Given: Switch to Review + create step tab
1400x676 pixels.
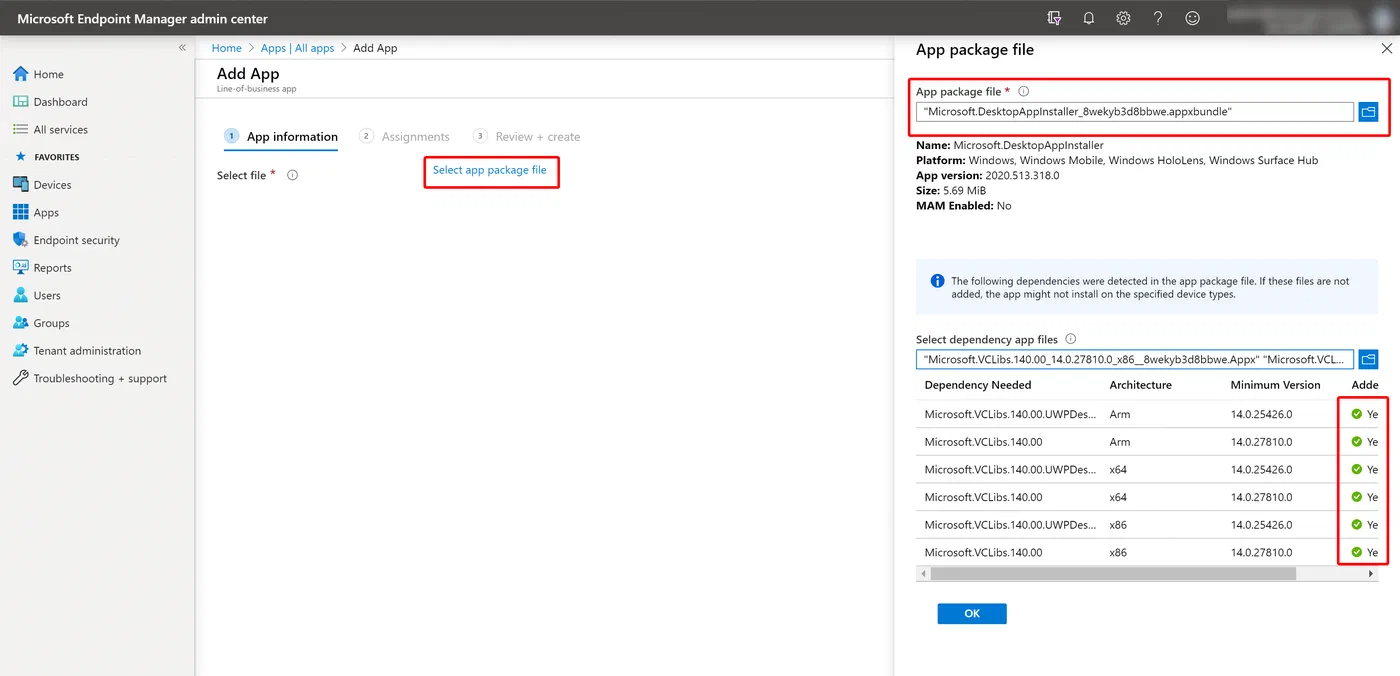Looking at the screenshot, I should 527,137.
